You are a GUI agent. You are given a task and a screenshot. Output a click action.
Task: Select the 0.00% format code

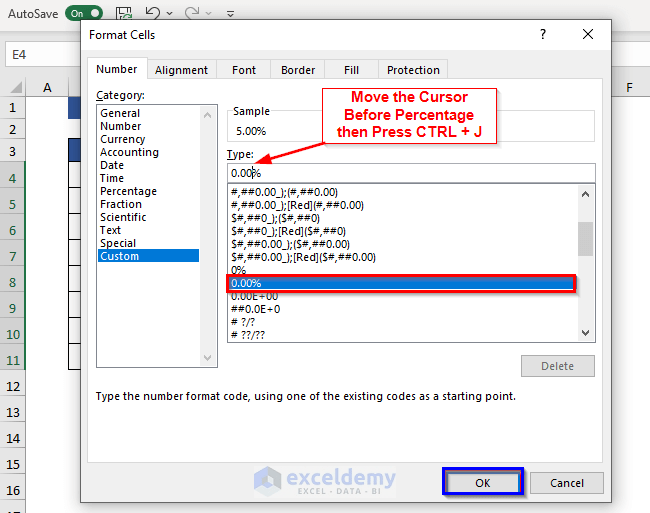pyautogui.click(x=403, y=283)
